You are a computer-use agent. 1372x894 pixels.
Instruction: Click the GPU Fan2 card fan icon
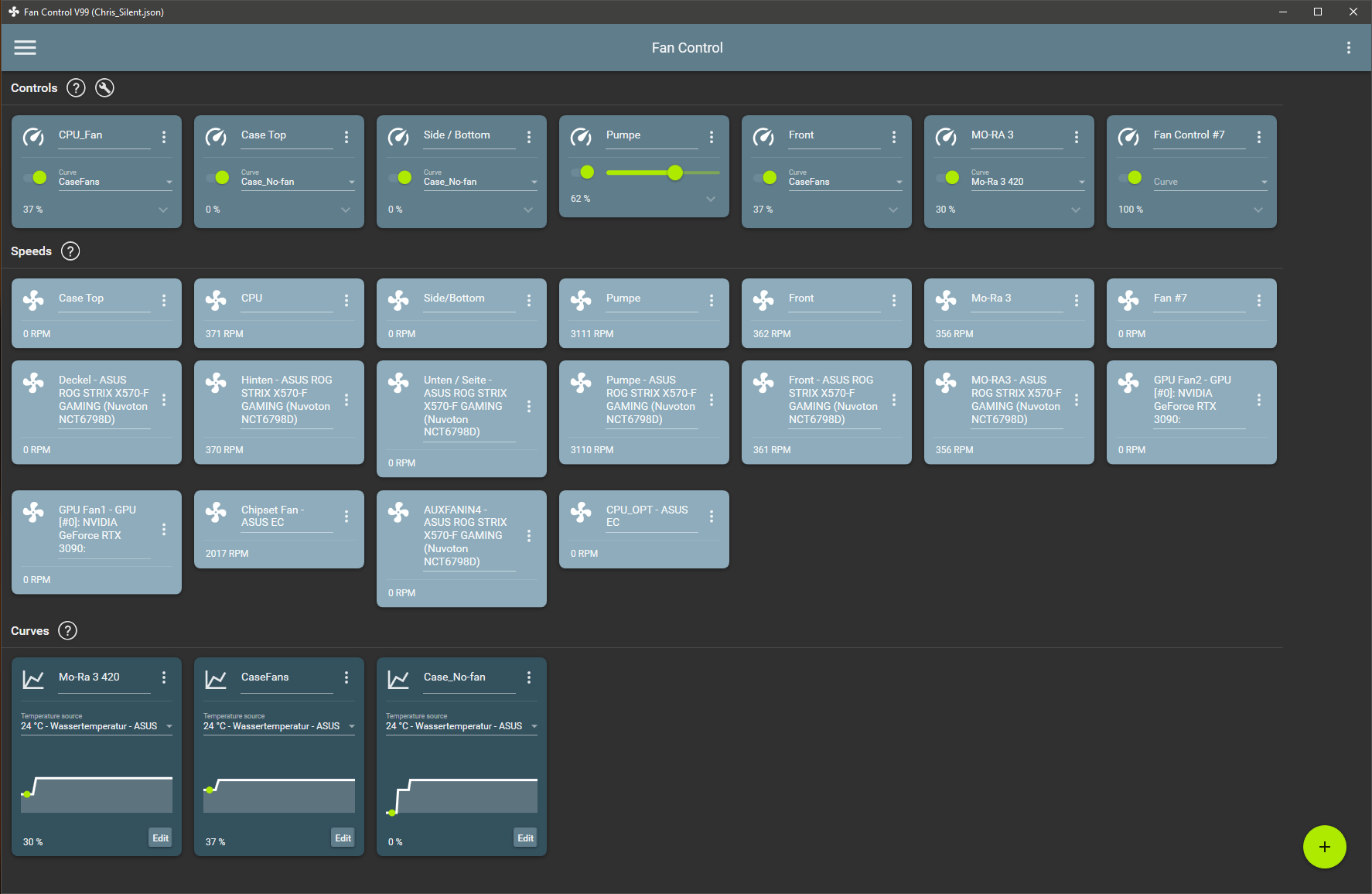pos(1128,382)
